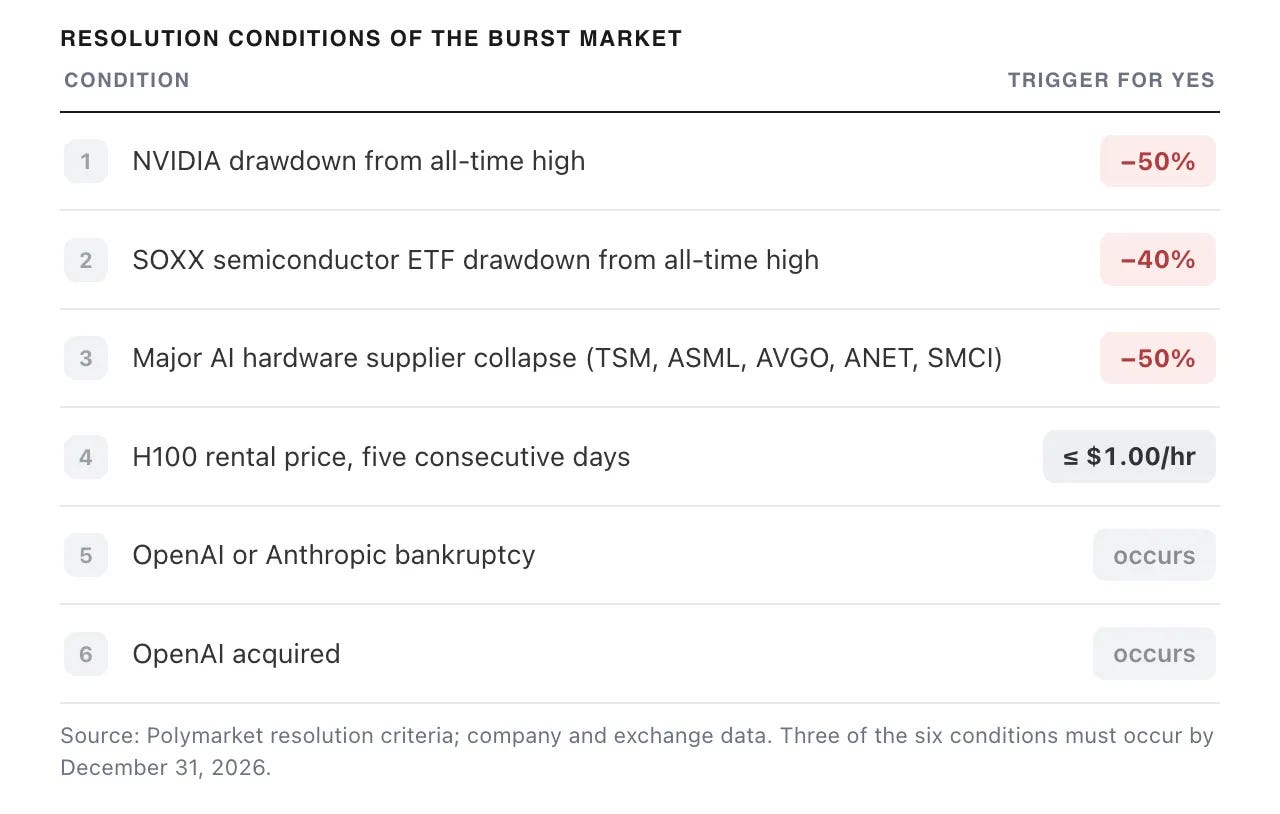Click 'H100 rental price, five consecutive days'
Image resolution: width=1280 pixels, height=814 pixels.
tap(381, 457)
